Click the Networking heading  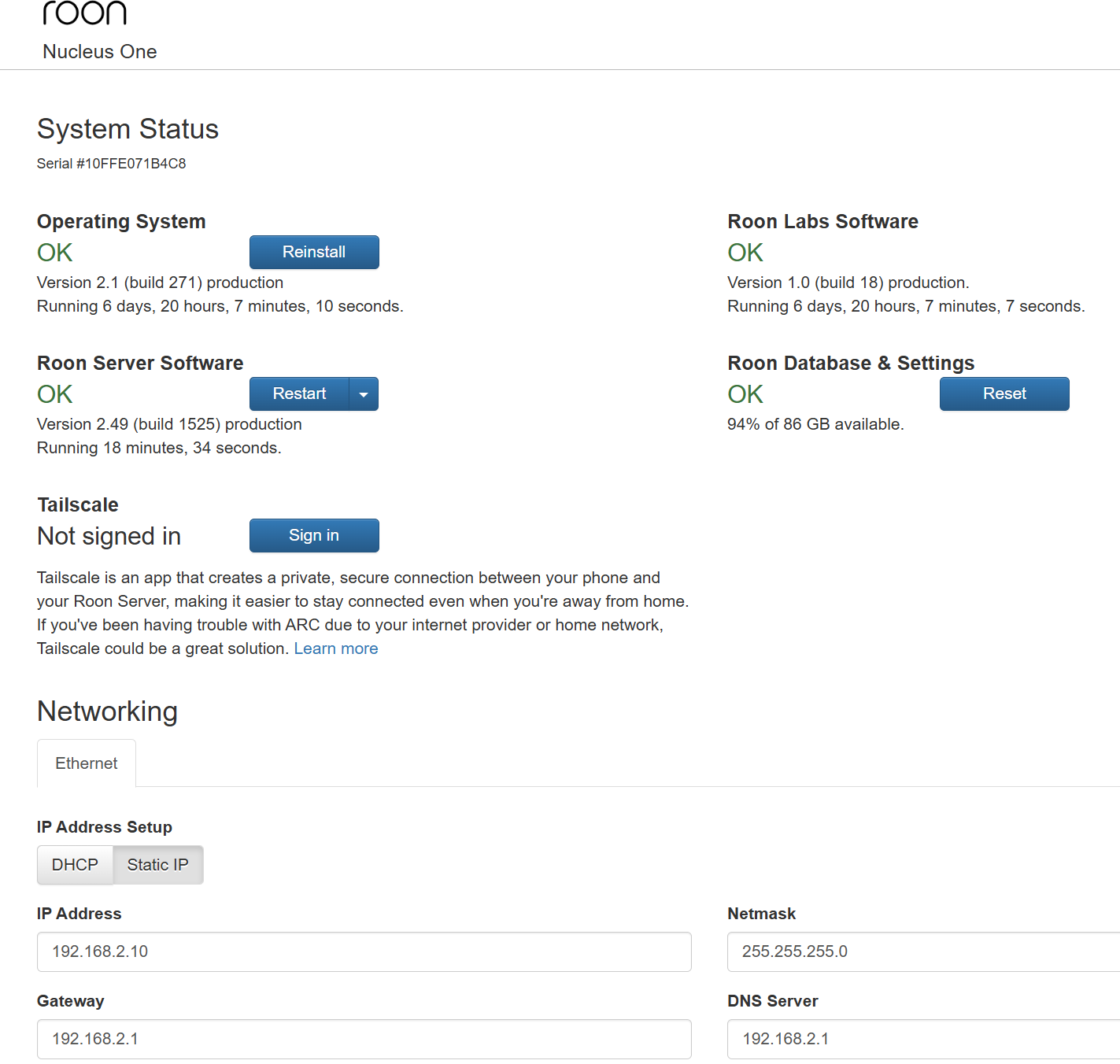(x=108, y=711)
